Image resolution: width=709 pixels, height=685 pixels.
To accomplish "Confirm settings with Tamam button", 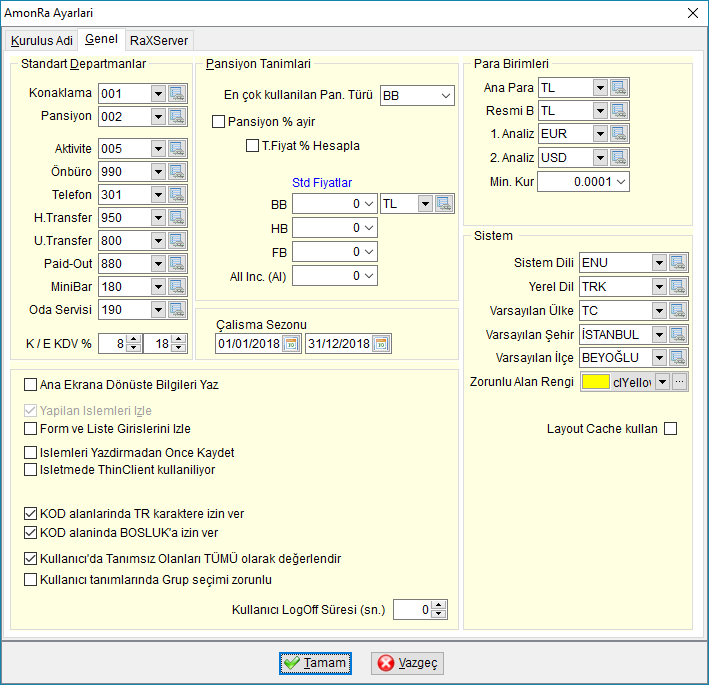I will (x=315, y=663).
